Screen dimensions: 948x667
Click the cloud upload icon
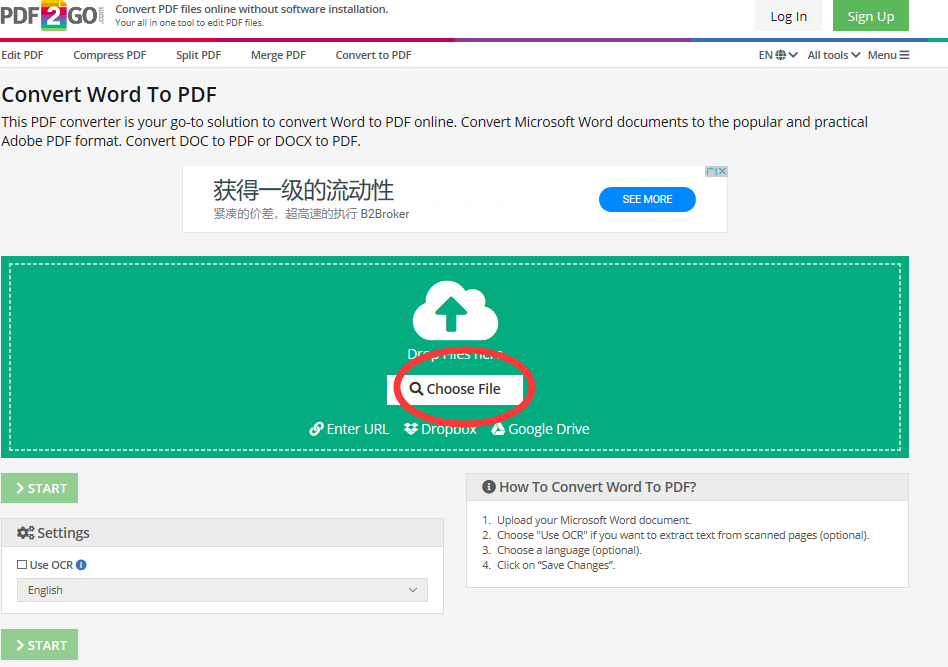tap(455, 310)
